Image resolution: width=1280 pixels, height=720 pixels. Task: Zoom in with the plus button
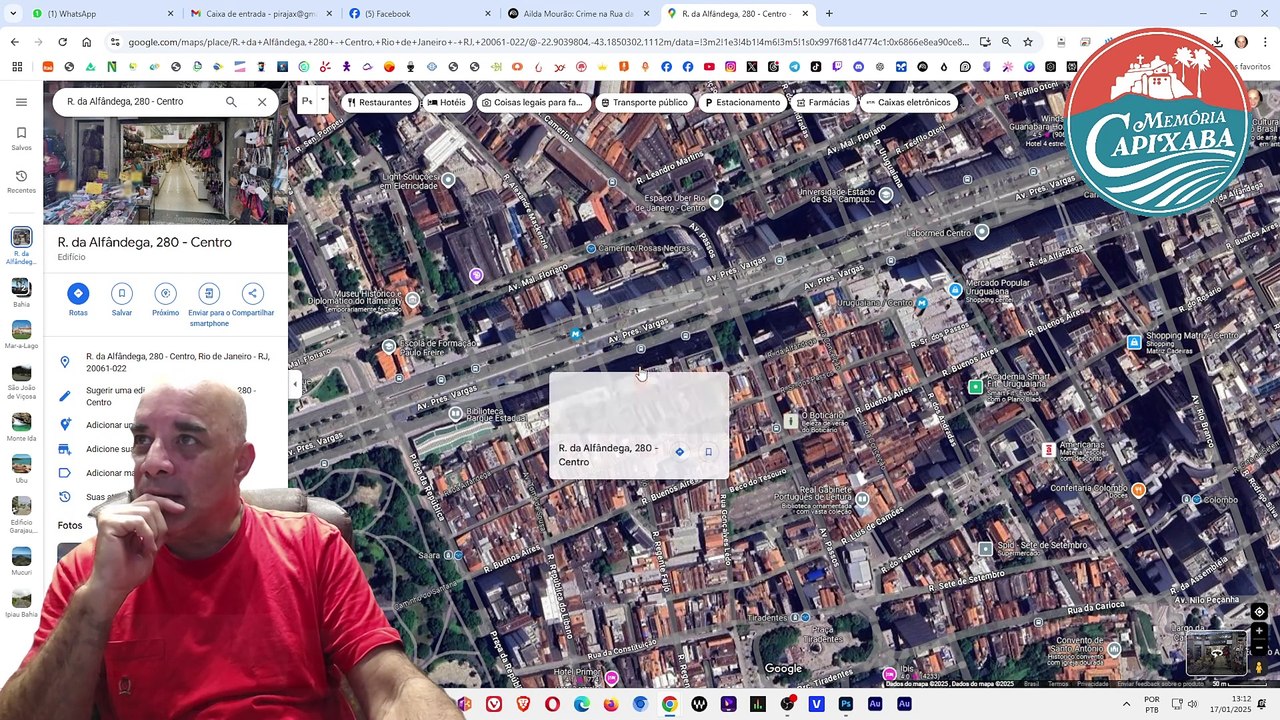pos(1259,632)
